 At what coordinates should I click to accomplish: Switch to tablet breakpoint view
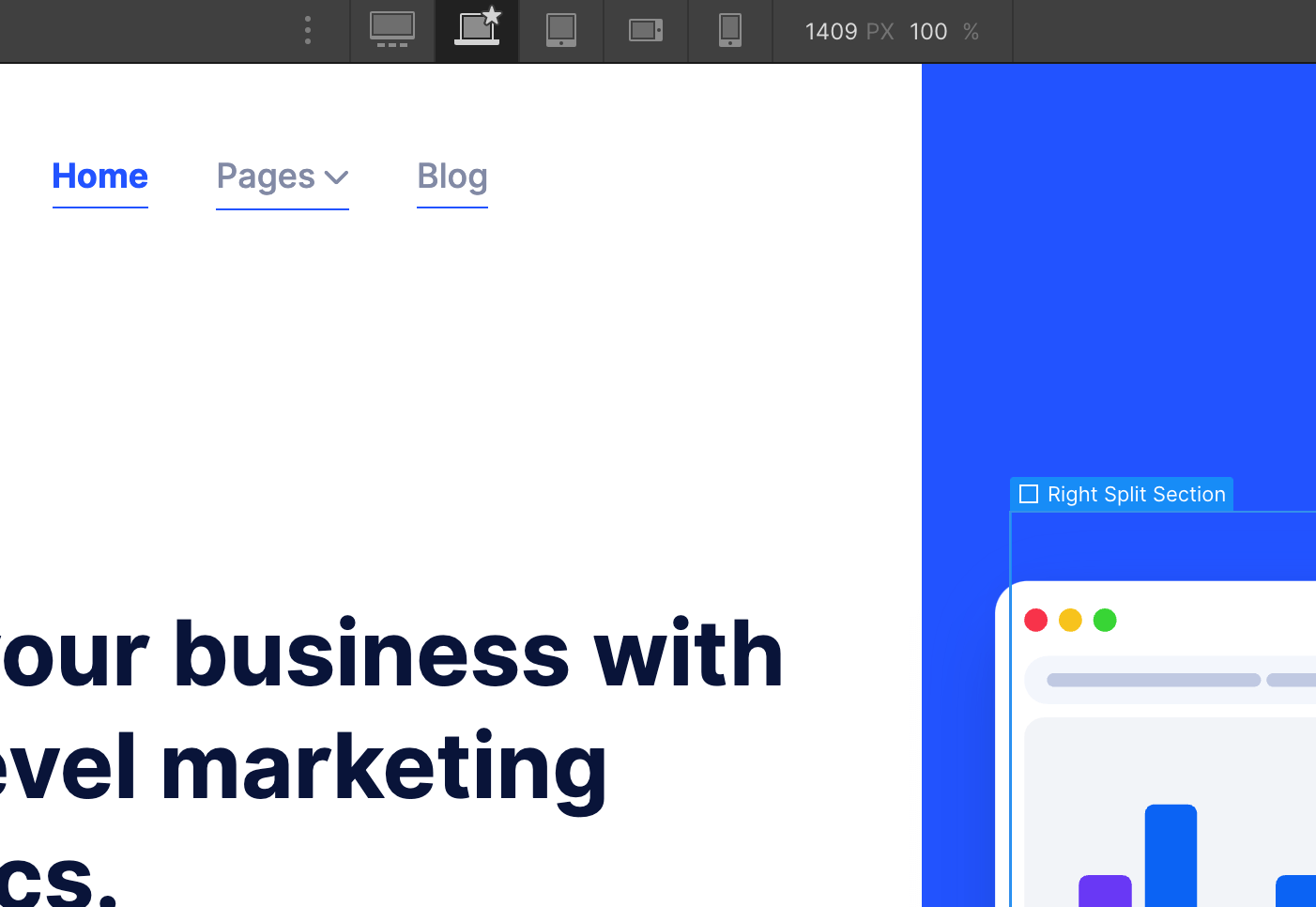pyautogui.click(x=561, y=31)
